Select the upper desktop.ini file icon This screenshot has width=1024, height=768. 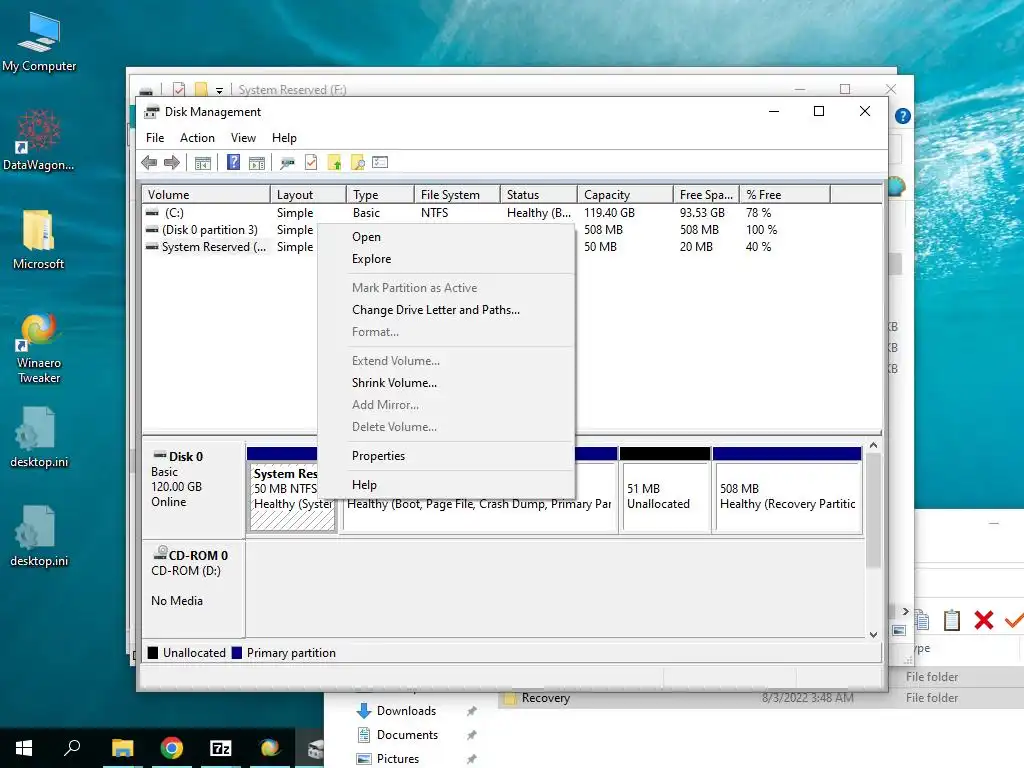pos(39,438)
